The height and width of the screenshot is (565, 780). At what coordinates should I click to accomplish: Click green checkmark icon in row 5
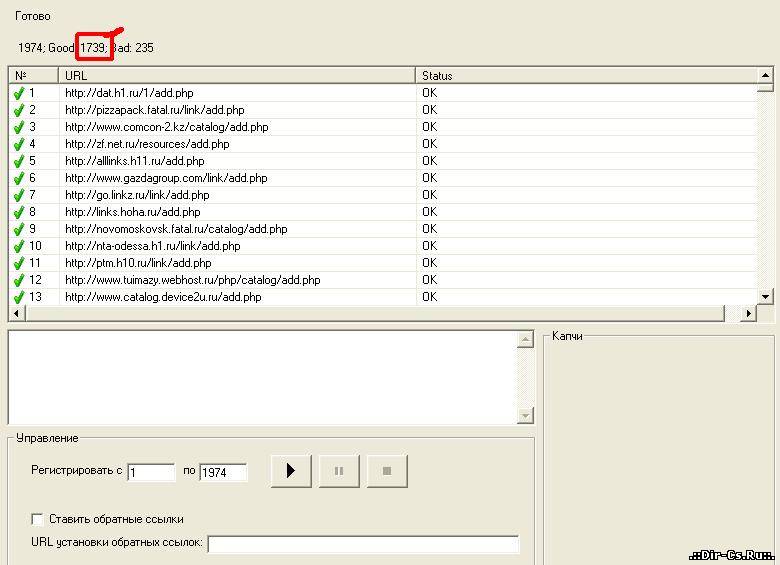19,161
